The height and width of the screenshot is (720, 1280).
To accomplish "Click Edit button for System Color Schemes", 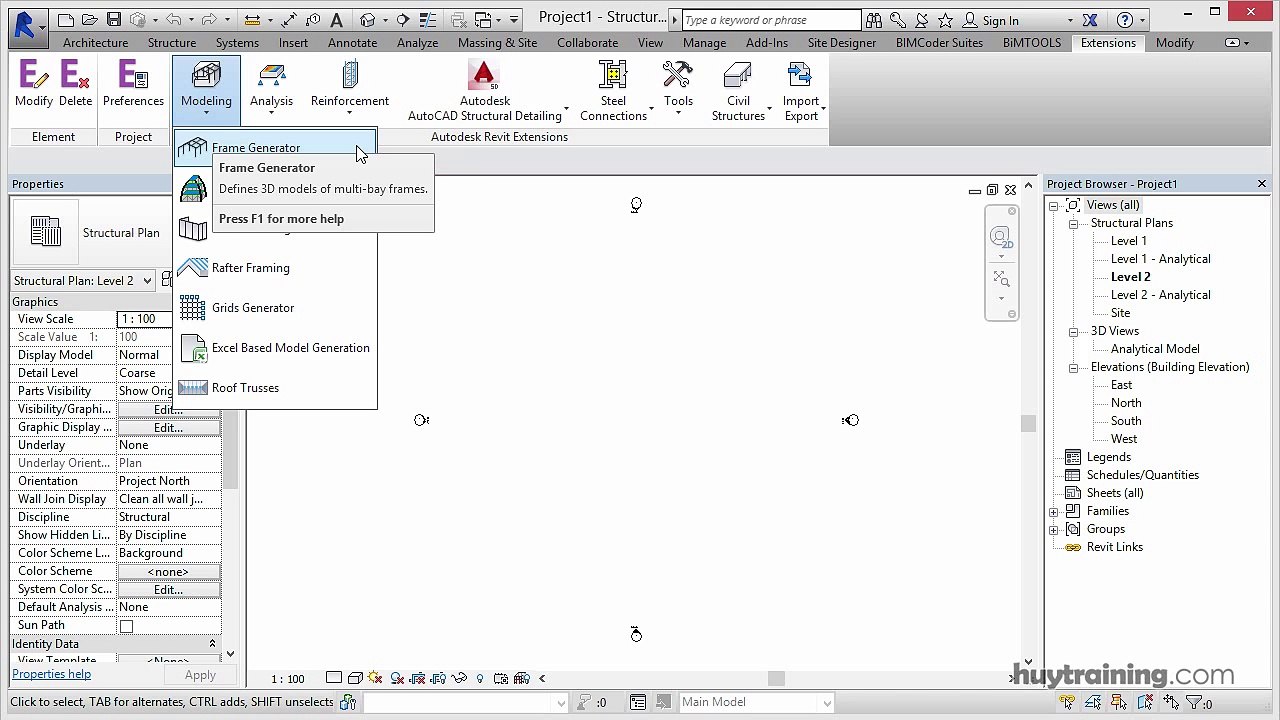I will [x=168, y=589].
